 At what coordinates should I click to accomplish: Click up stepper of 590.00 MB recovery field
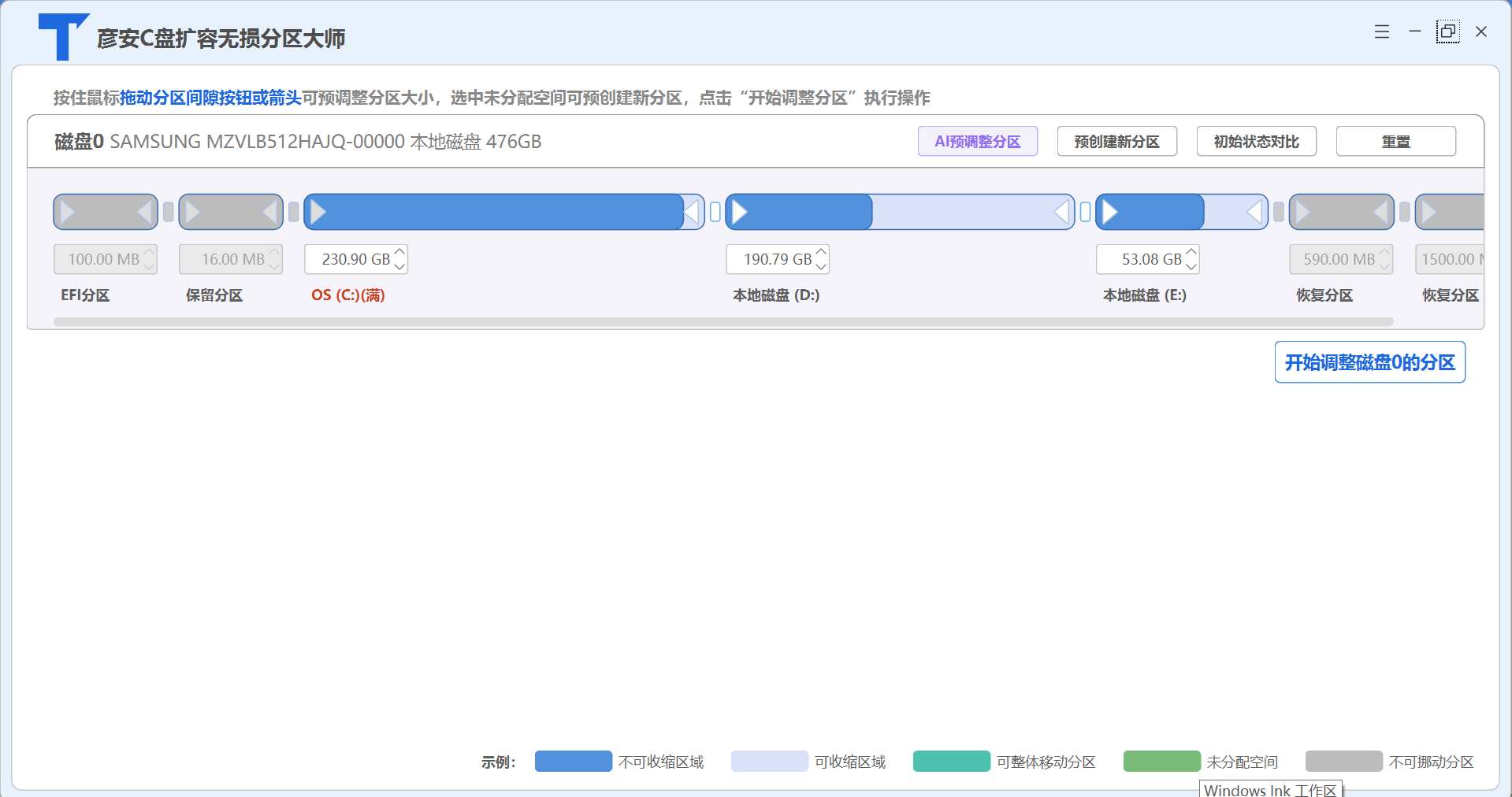(x=1384, y=252)
